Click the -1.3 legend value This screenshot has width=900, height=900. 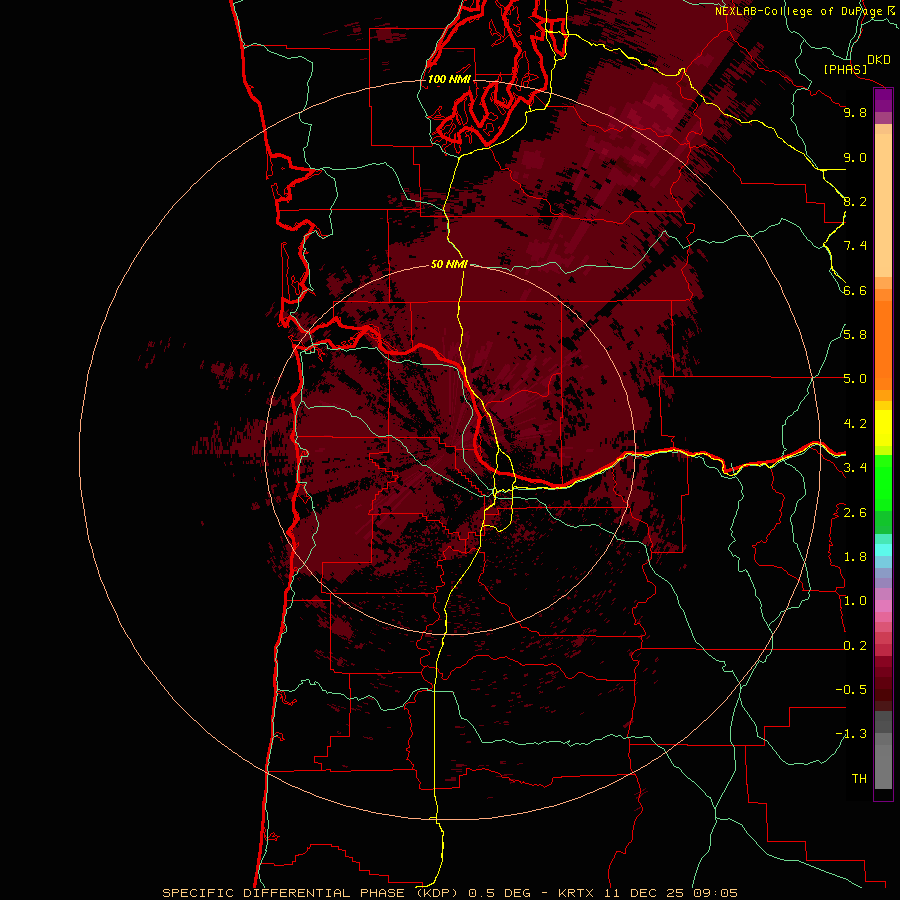click(851, 734)
